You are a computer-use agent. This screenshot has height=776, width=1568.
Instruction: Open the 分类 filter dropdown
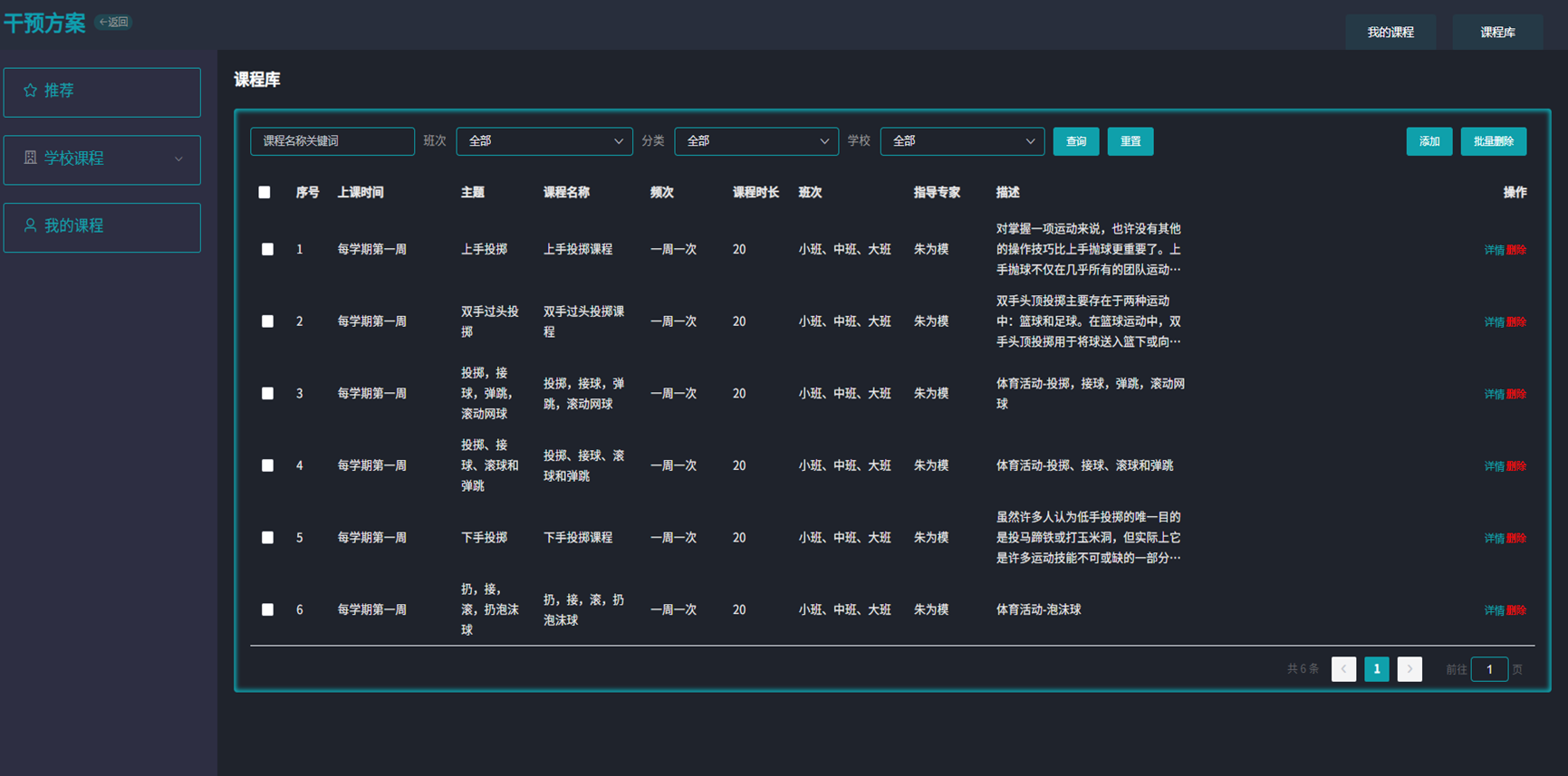tap(756, 141)
